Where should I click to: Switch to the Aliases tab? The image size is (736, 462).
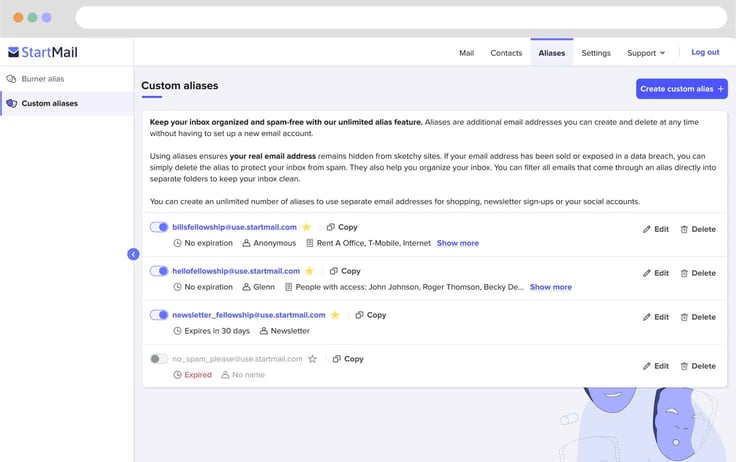pos(552,53)
